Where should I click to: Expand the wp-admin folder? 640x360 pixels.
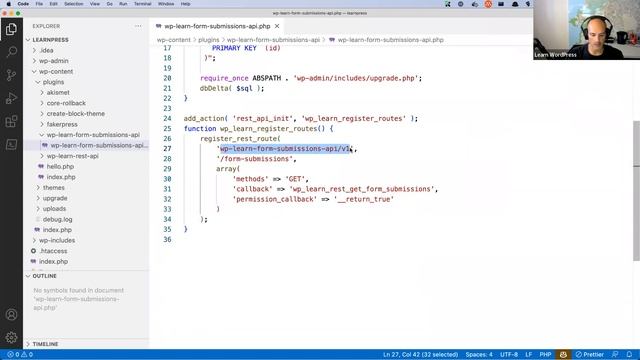click(x=34, y=61)
